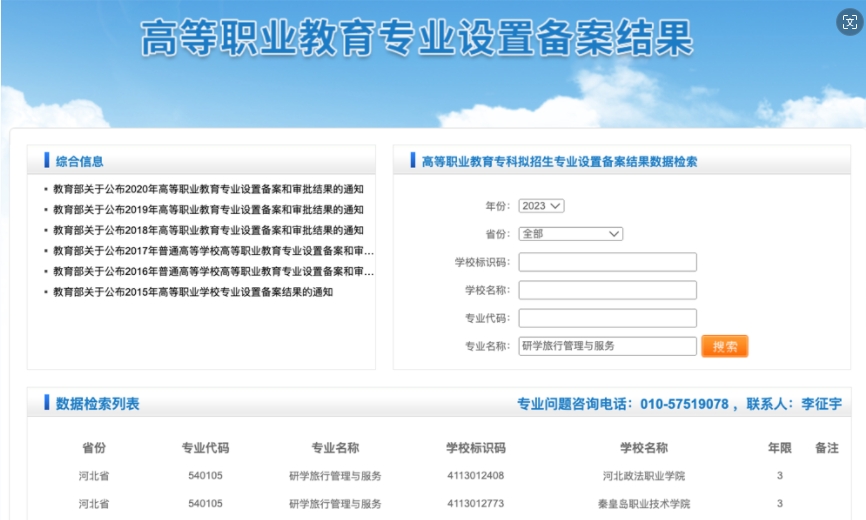
Task: Open the 年份 2023 dropdown
Action: pyautogui.click(x=541, y=206)
